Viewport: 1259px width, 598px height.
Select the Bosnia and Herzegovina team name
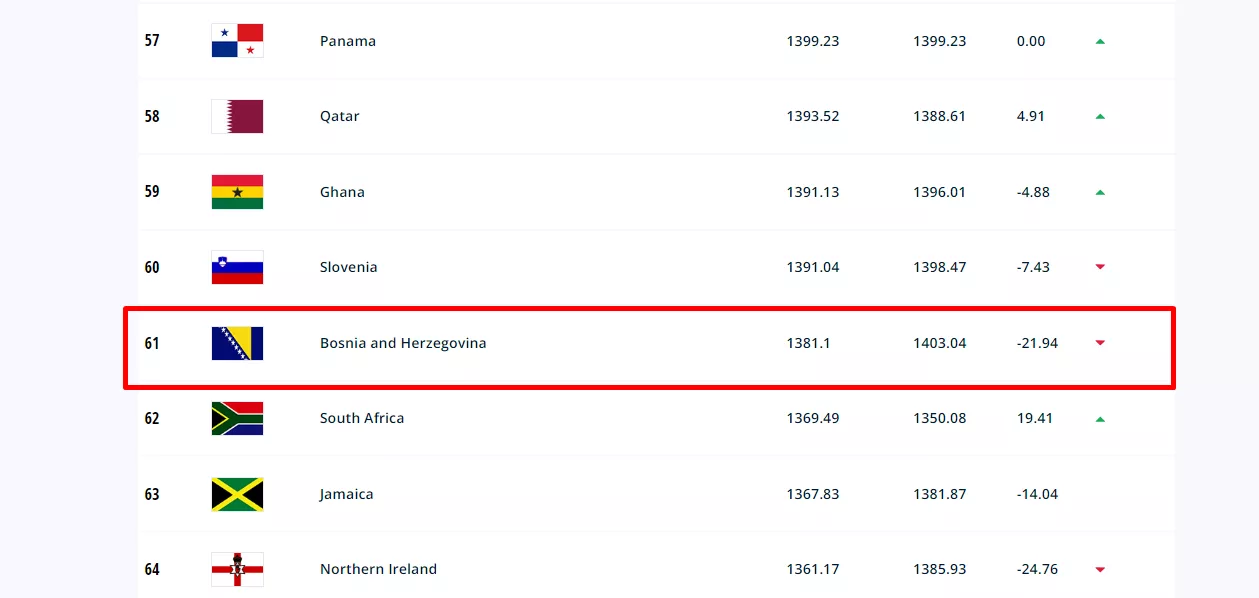coord(403,343)
